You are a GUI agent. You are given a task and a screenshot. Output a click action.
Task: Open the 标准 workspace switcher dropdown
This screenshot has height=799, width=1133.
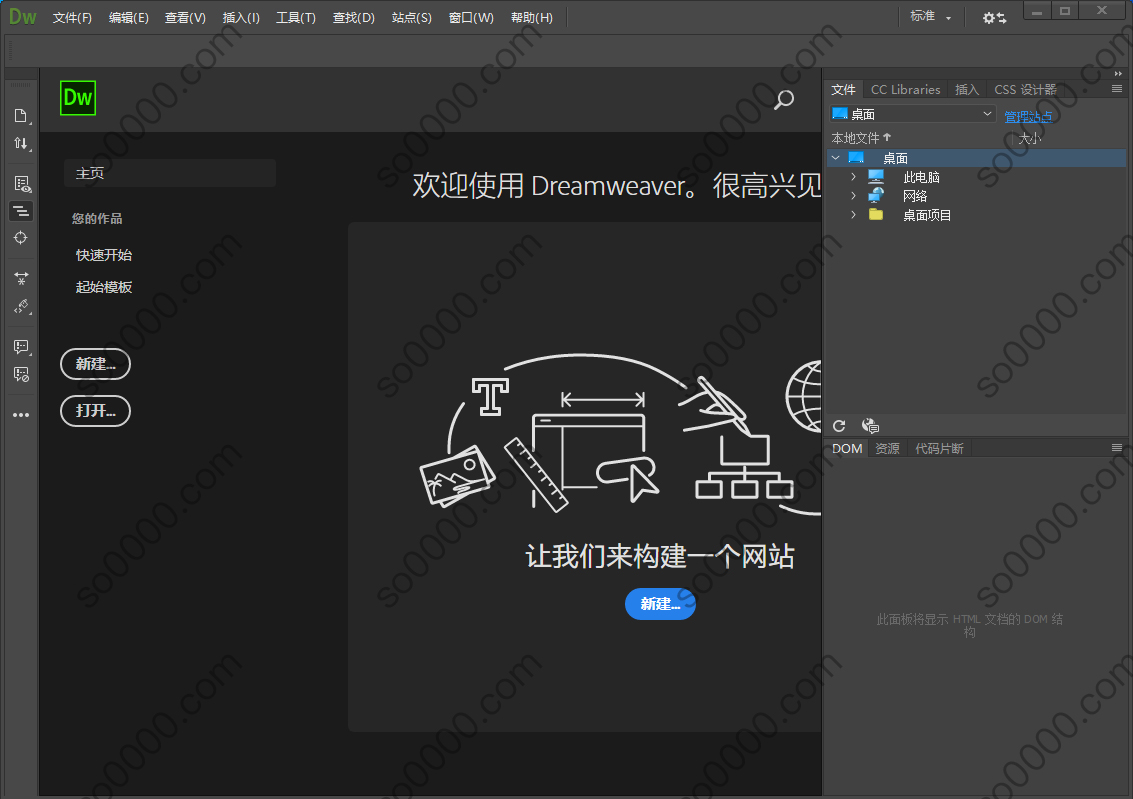coord(931,17)
